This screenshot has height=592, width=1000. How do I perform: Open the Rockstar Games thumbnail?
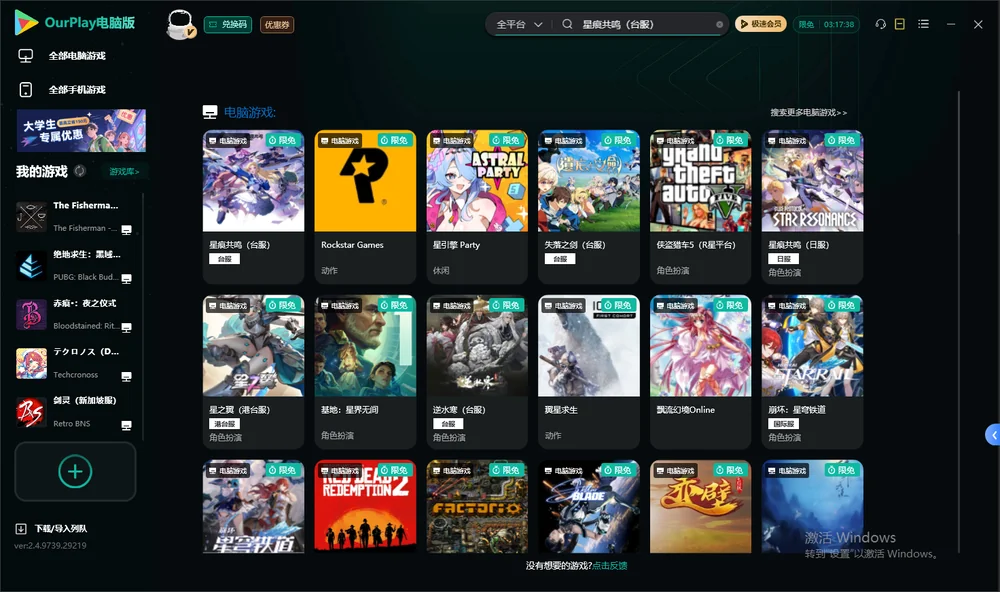coord(365,181)
